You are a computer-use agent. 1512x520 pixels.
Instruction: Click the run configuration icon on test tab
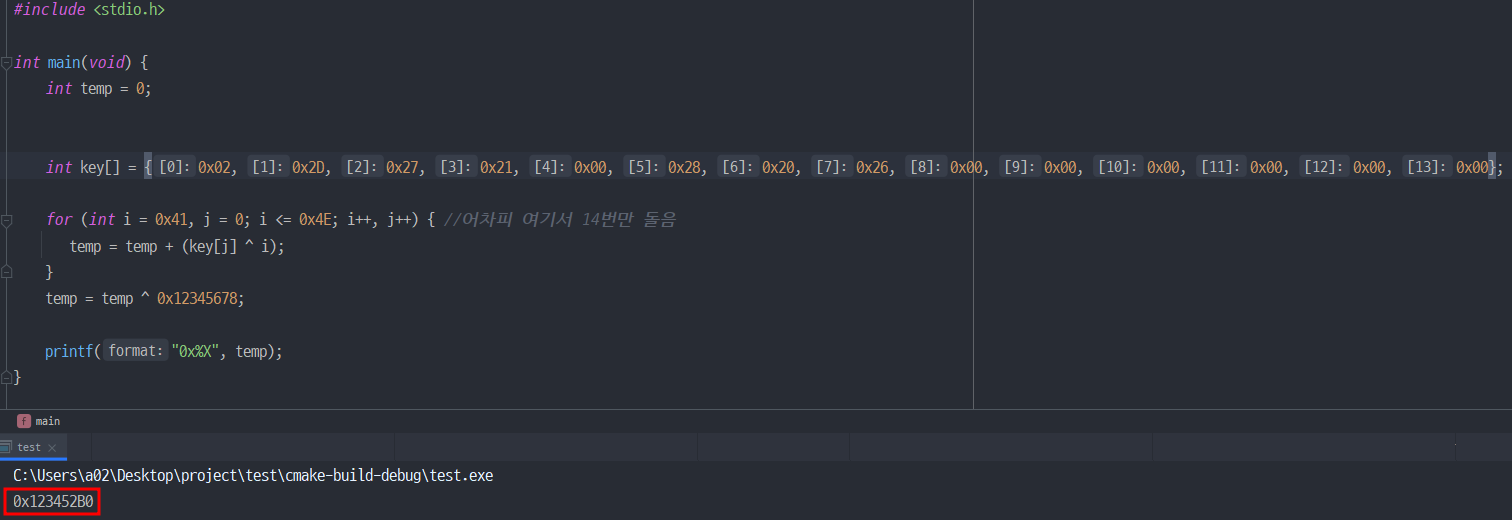(6, 447)
